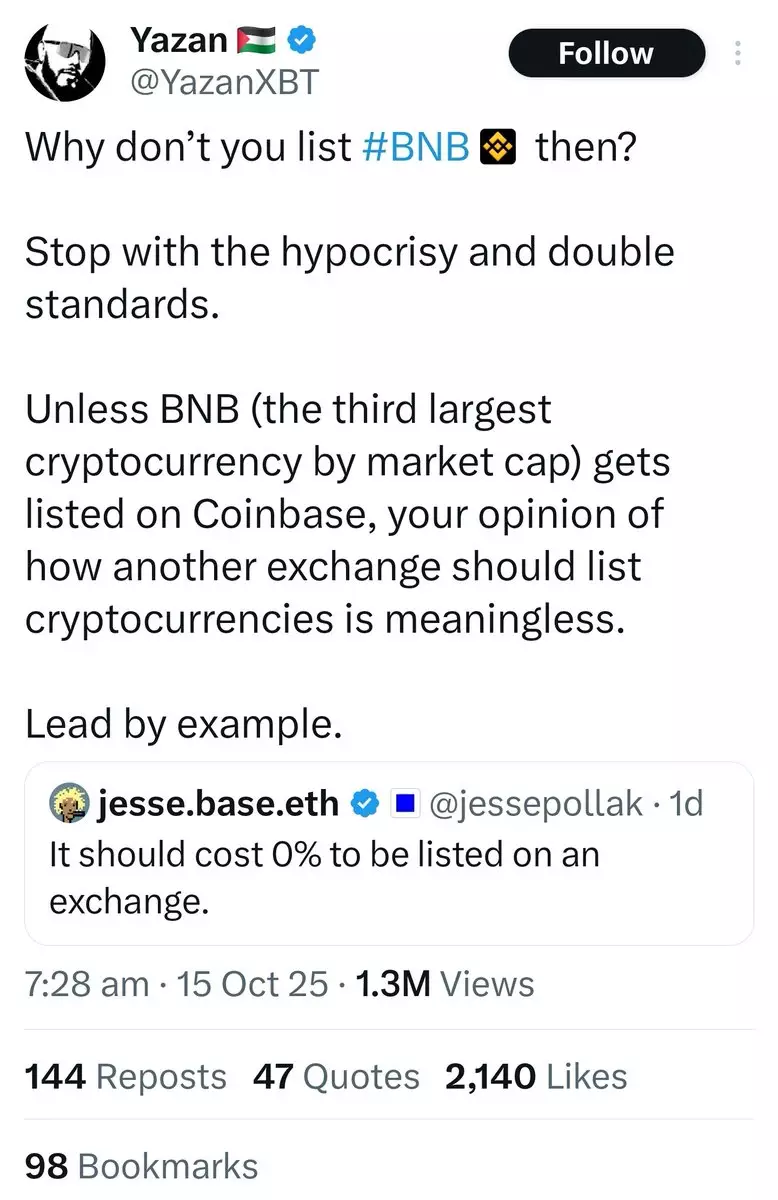Click the yellow BNB coin logo icon
The height and width of the screenshot is (1200, 778).
pyautogui.click(x=498, y=148)
